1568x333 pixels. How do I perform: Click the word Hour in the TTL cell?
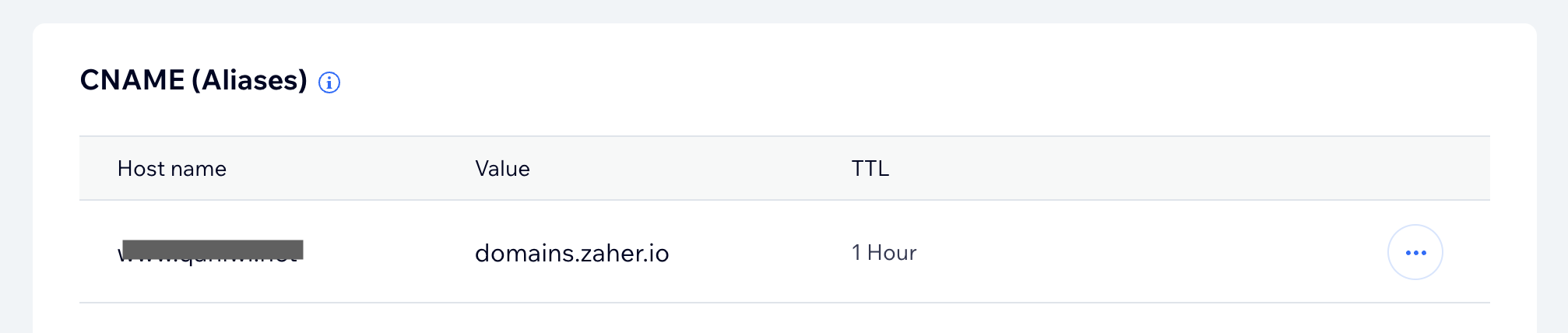(x=891, y=253)
